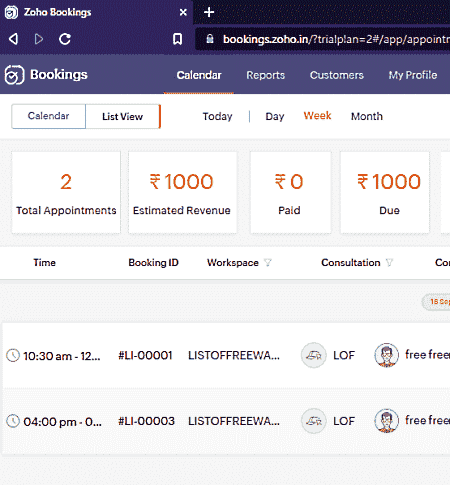Click the consultation icon in #LI-00001 row

click(313, 355)
